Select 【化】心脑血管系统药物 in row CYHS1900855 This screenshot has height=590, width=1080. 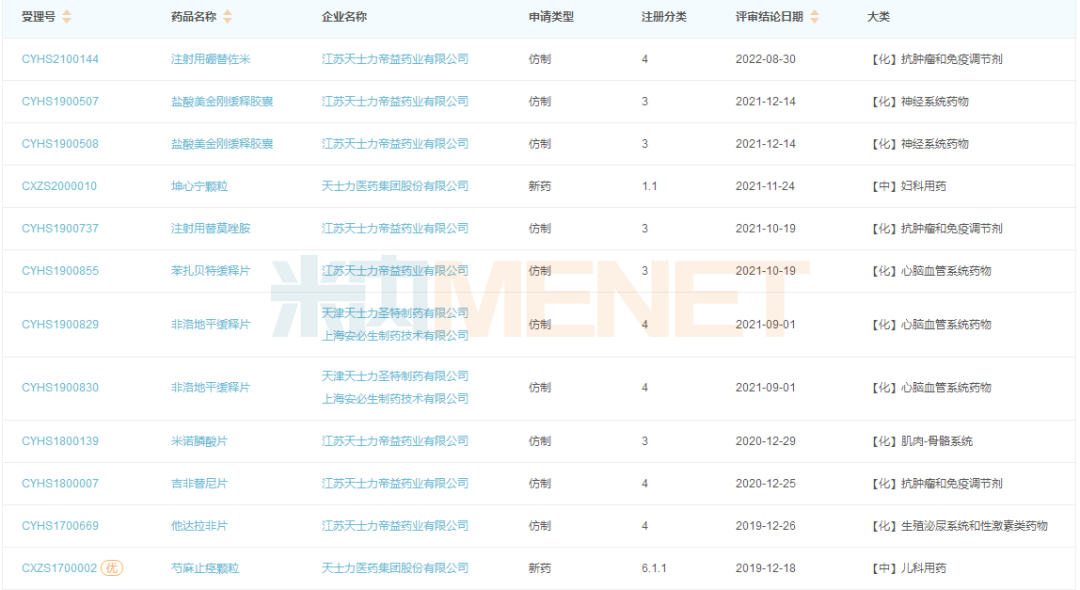[x=930, y=271]
